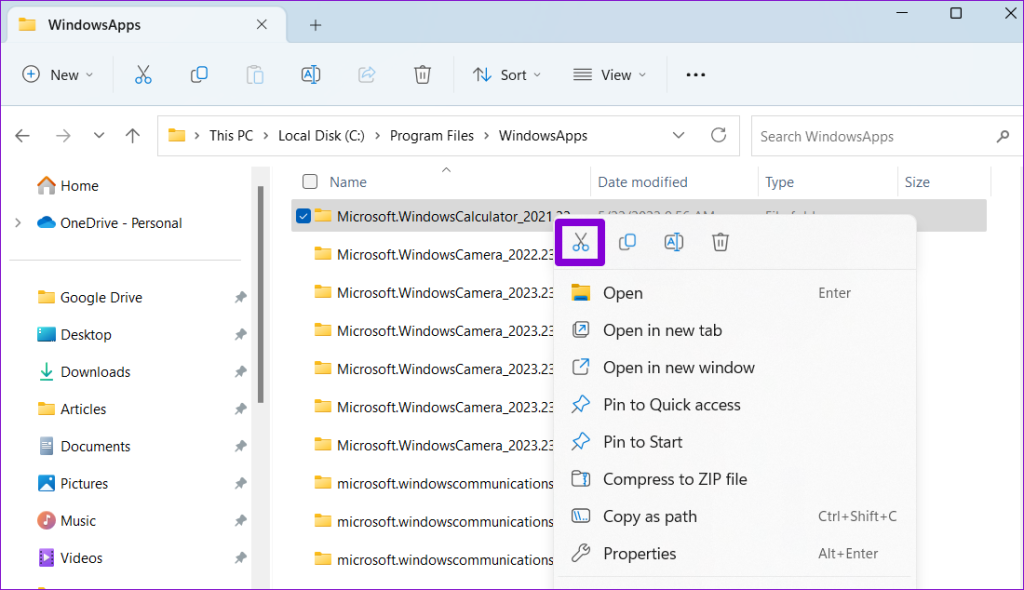Click pin icon next to Pictures
This screenshot has width=1024, height=590.
click(240, 483)
